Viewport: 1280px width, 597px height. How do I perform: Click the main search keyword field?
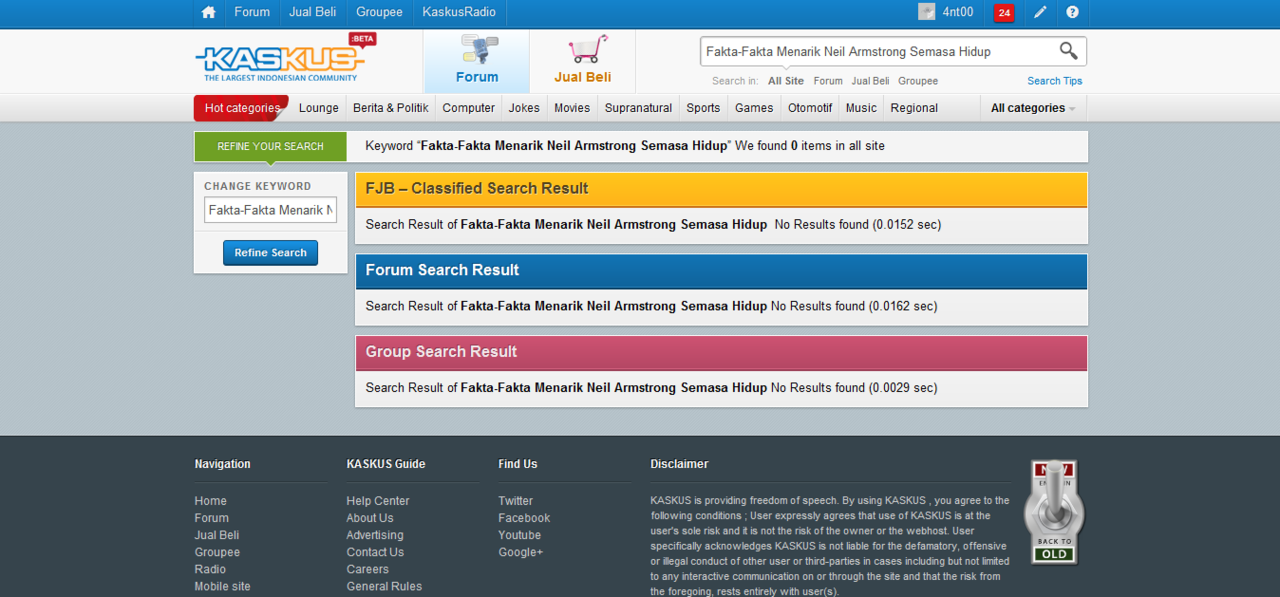click(878, 51)
